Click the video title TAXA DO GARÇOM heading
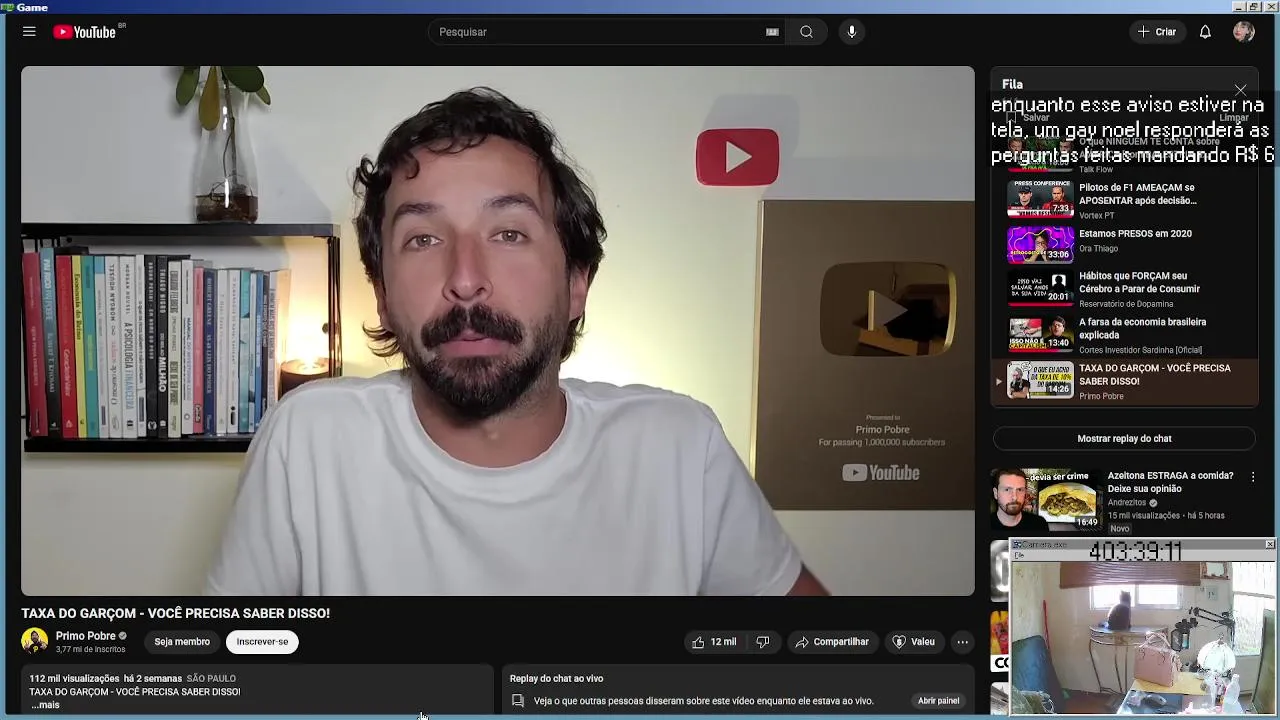The height and width of the screenshot is (720, 1280). point(176,613)
